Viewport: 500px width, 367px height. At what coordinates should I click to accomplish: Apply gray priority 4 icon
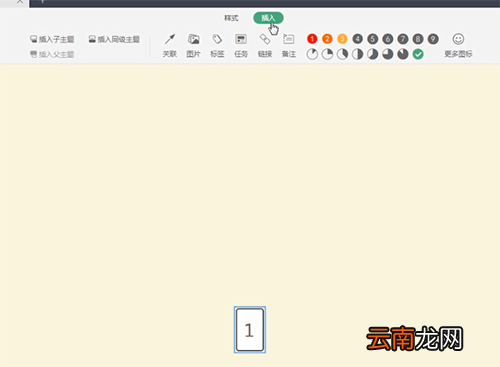(x=358, y=39)
